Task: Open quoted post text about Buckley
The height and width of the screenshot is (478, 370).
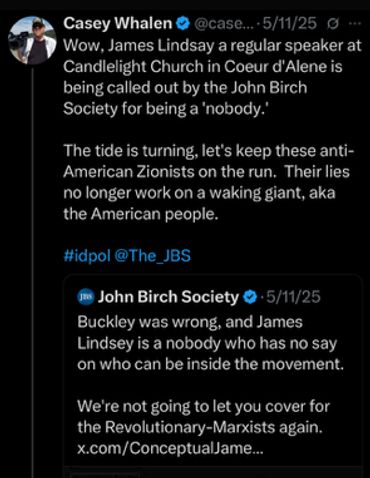Action: (210, 343)
